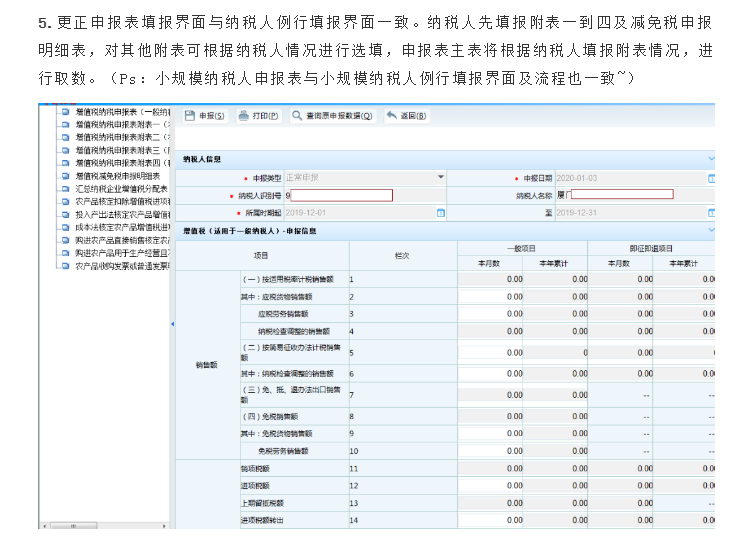This screenshot has height=555, width=755.
Task: Select 增值税纳税申报表附表一 in the tree
Action: [x=122, y=125]
